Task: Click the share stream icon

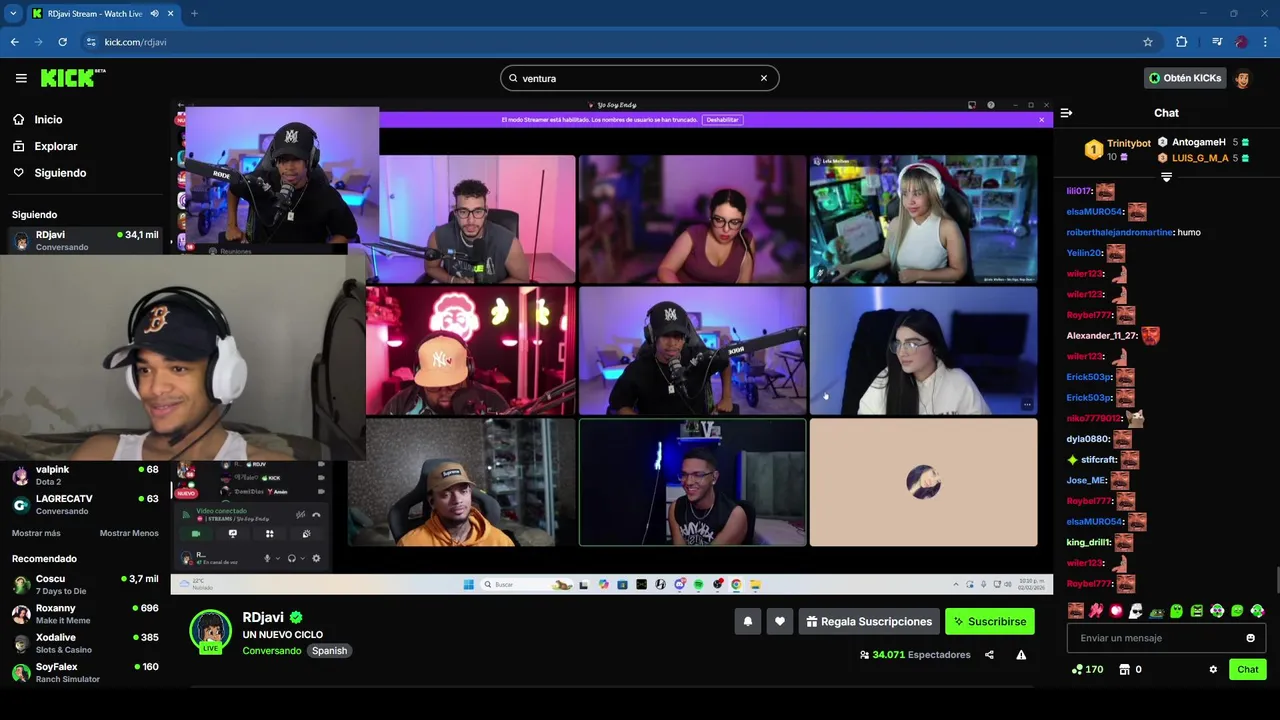Action: click(989, 655)
